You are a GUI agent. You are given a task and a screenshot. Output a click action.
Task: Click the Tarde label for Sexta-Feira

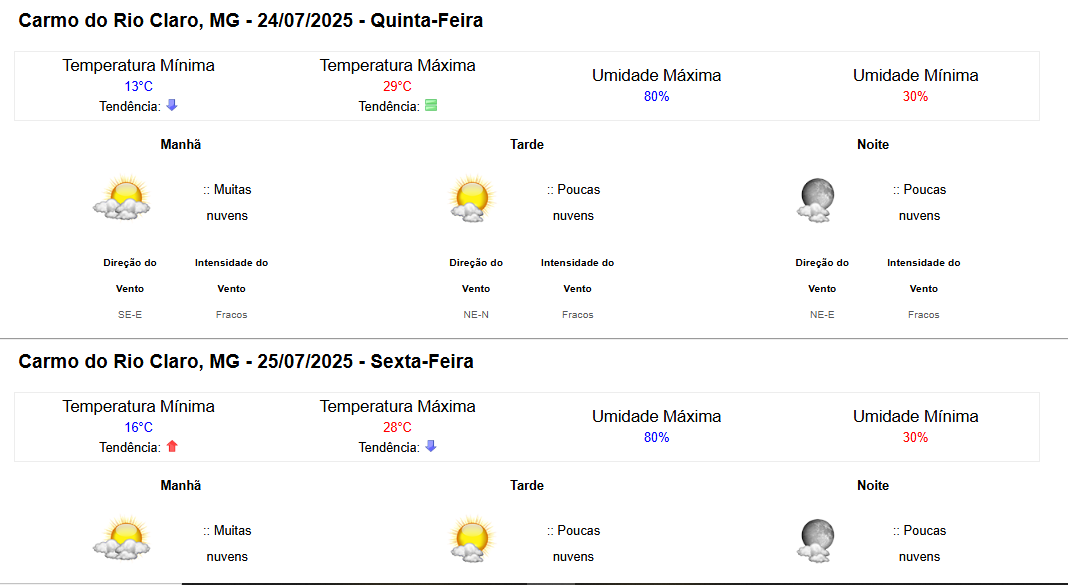click(527, 486)
